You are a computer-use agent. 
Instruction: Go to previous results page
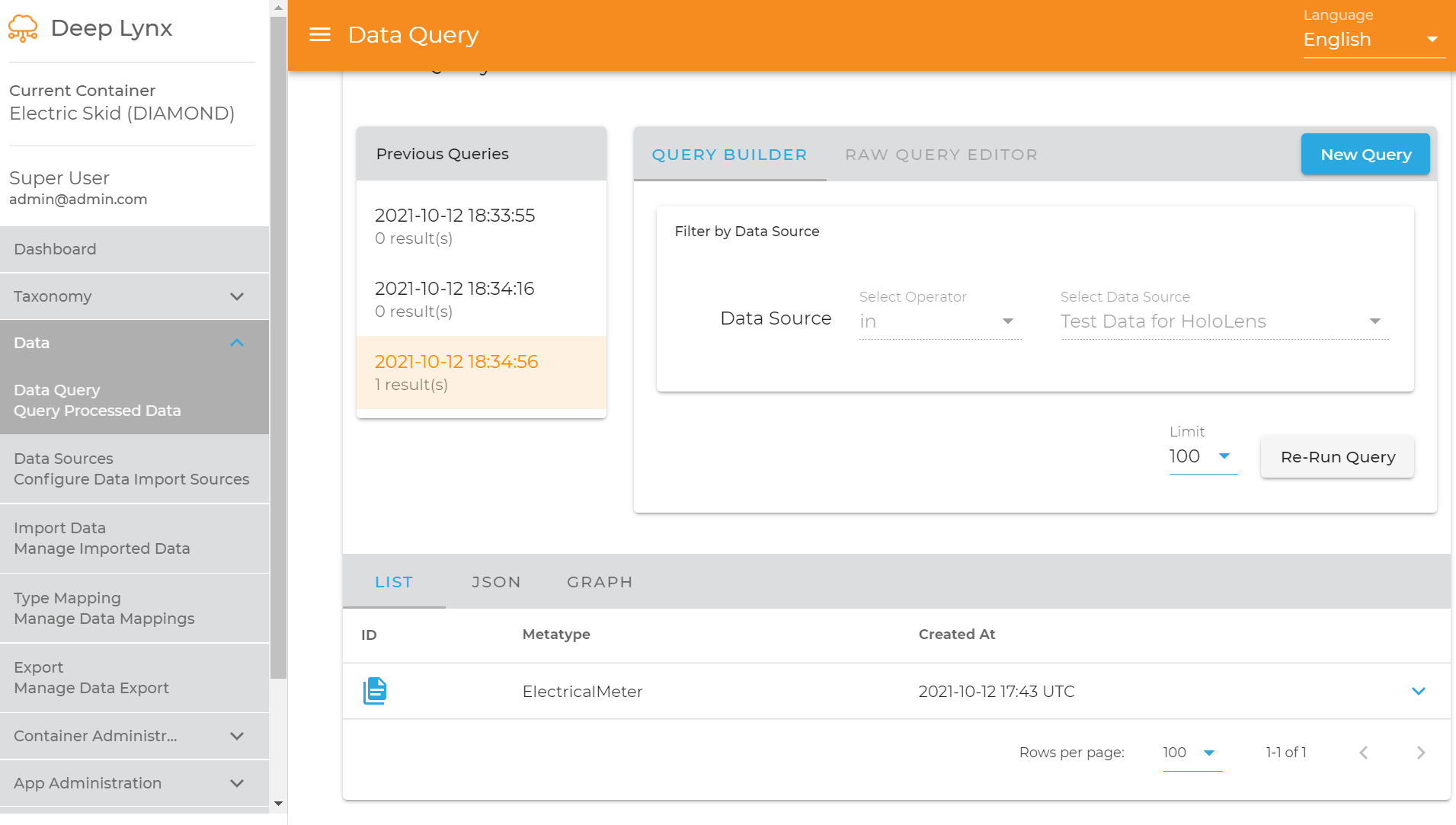point(1363,753)
